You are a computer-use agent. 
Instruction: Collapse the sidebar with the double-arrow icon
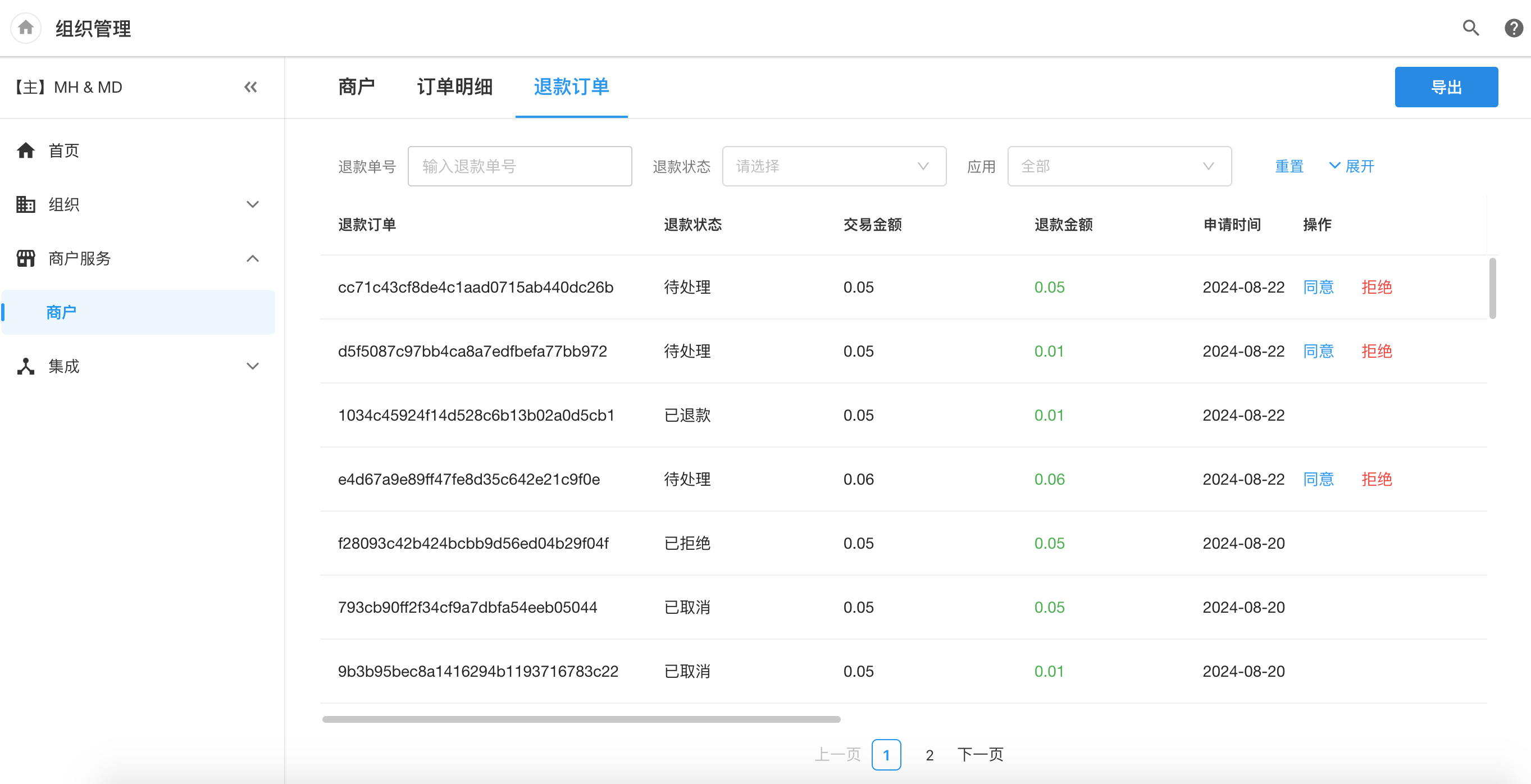(250, 88)
